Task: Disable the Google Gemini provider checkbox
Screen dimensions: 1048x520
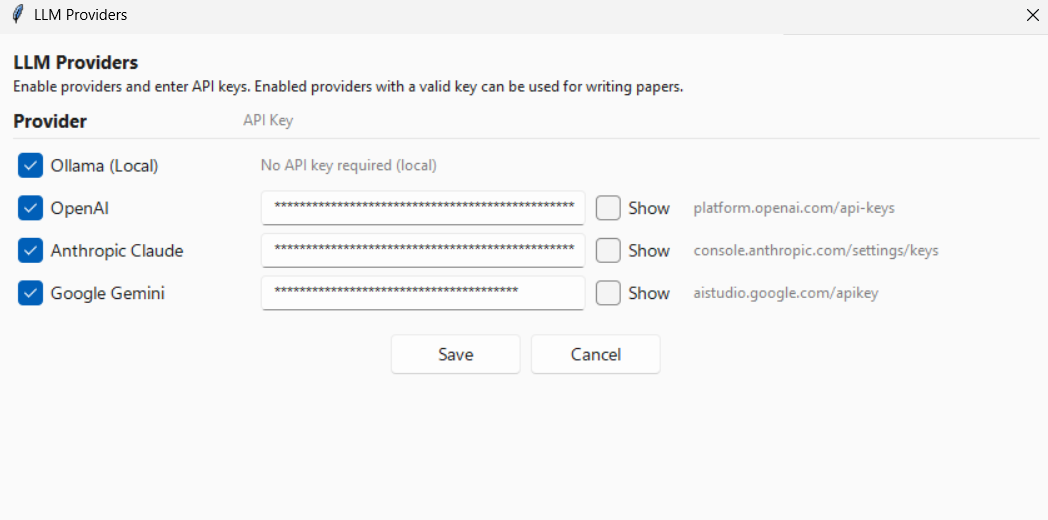Action: [x=30, y=293]
